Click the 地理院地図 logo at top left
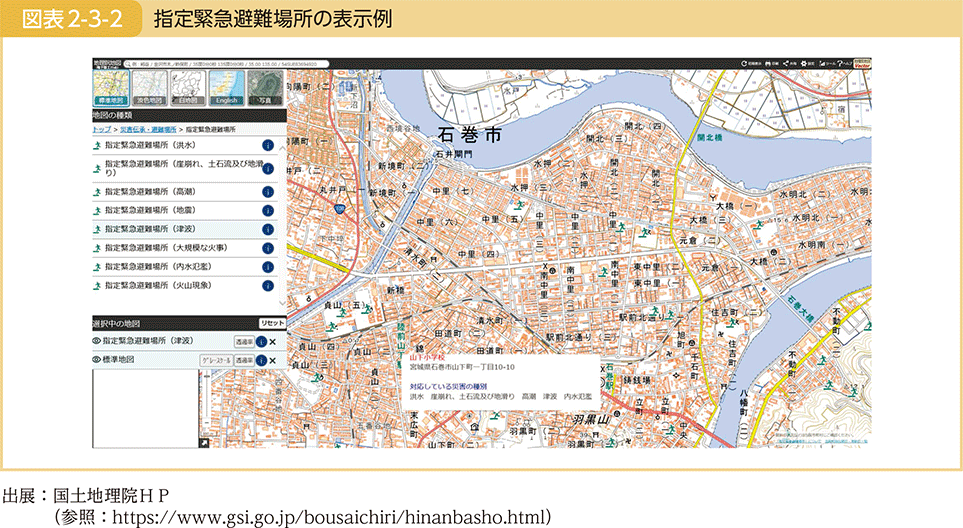 107,64
